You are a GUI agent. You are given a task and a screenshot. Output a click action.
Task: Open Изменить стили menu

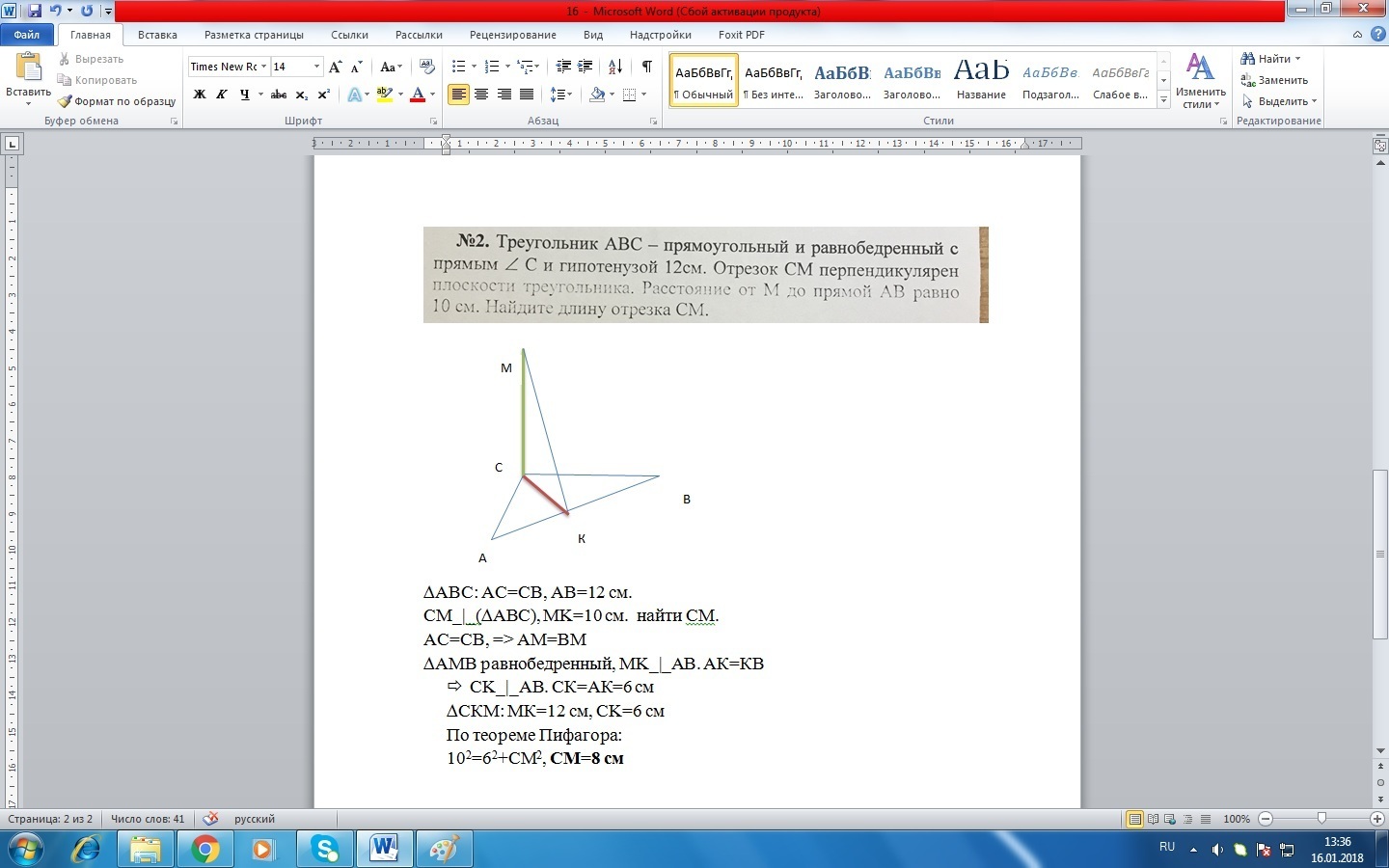1201,81
